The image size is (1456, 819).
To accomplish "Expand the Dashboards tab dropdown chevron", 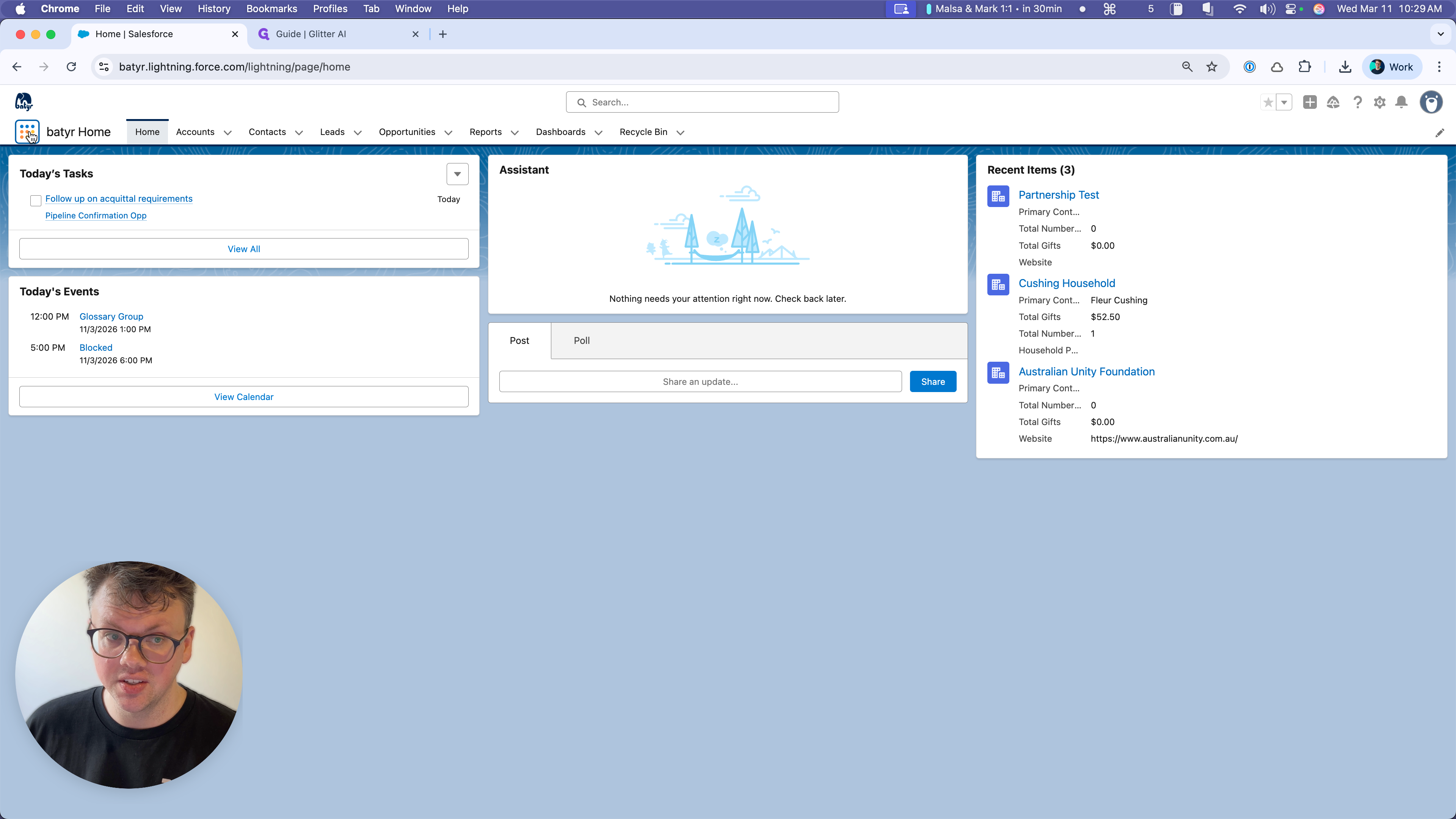I will [x=599, y=133].
